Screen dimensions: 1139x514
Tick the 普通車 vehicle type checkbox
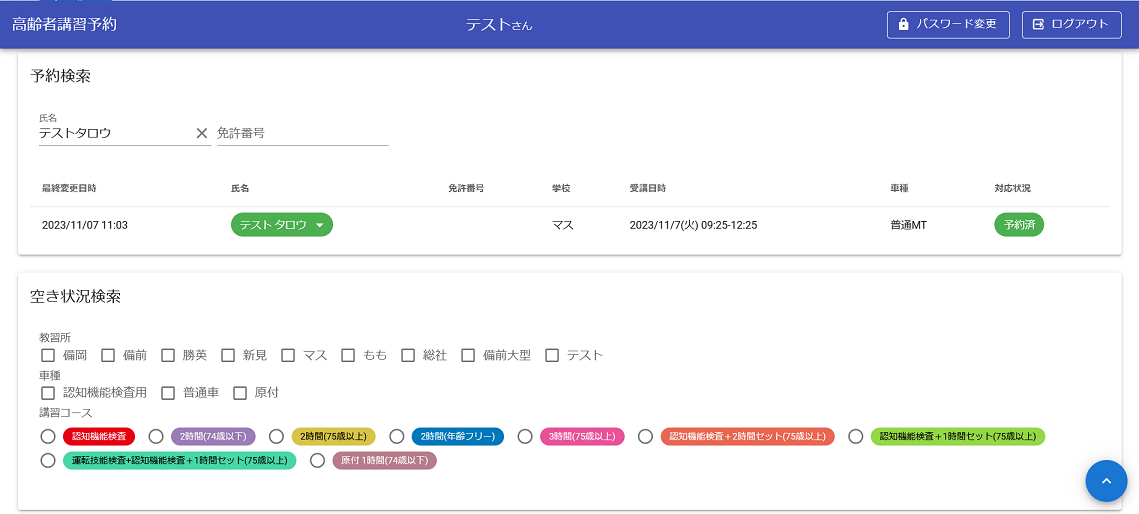pos(168,393)
